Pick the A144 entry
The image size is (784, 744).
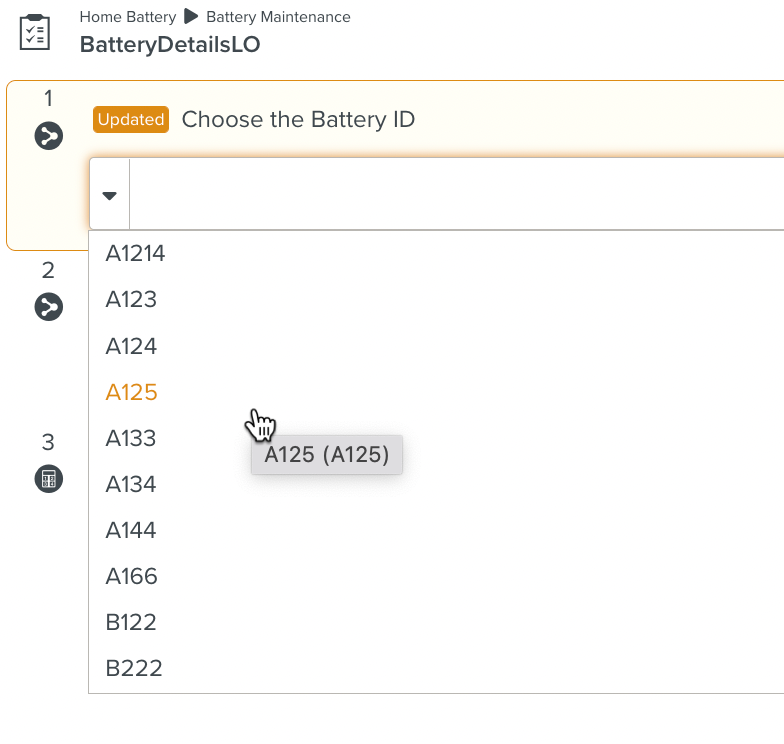[x=131, y=530]
